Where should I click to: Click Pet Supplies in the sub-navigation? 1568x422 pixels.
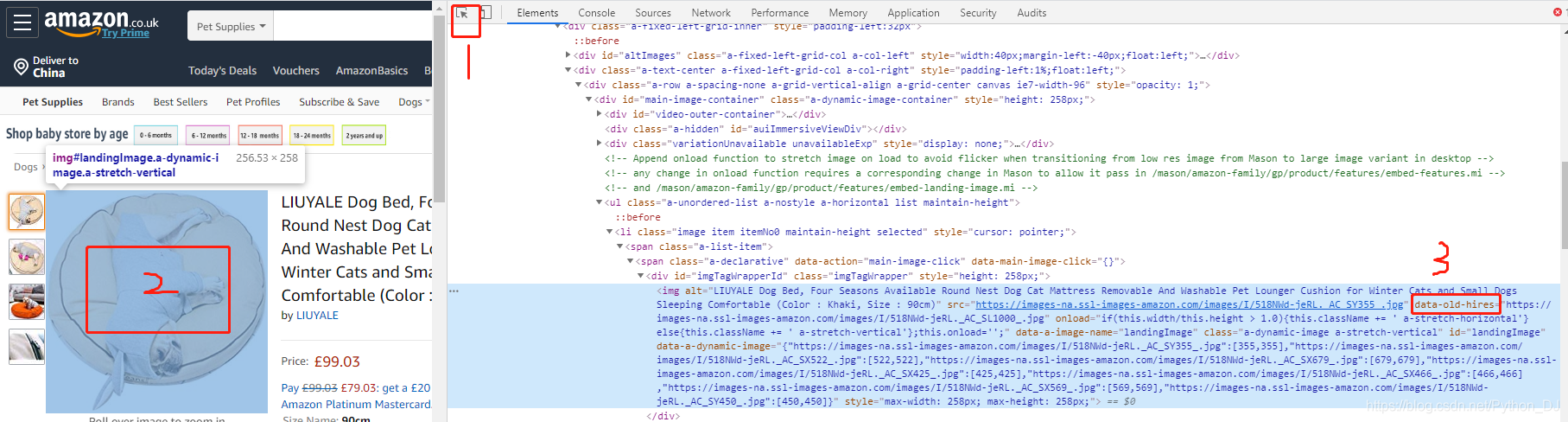pyautogui.click(x=53, y=102)
